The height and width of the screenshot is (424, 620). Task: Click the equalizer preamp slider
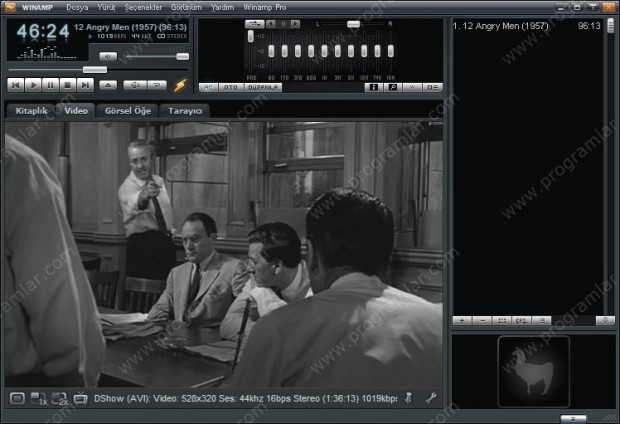pyautogui.click(x=250, y=36)
